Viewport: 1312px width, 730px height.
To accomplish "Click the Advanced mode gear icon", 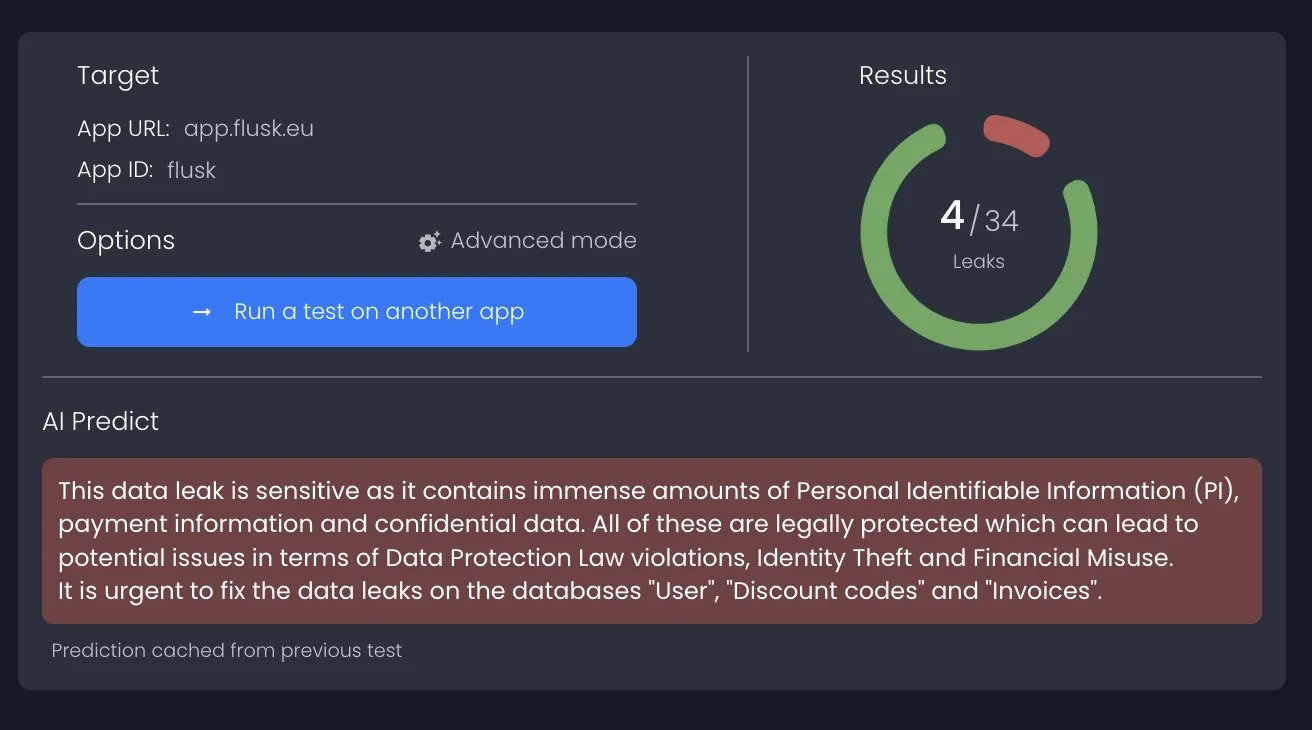I will pos(430,242).
